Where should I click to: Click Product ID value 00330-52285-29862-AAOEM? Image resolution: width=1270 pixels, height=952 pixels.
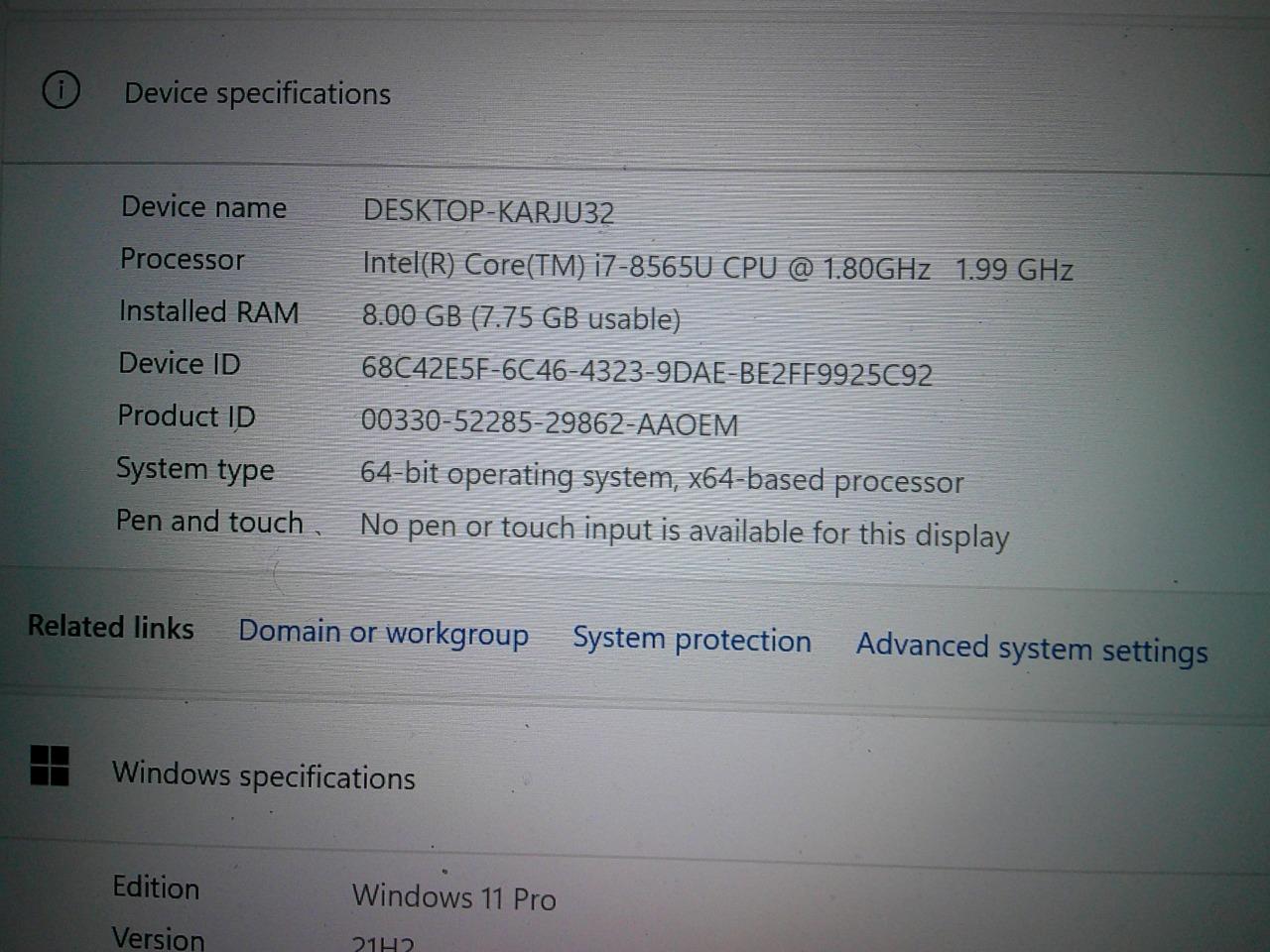pos(550,422)
